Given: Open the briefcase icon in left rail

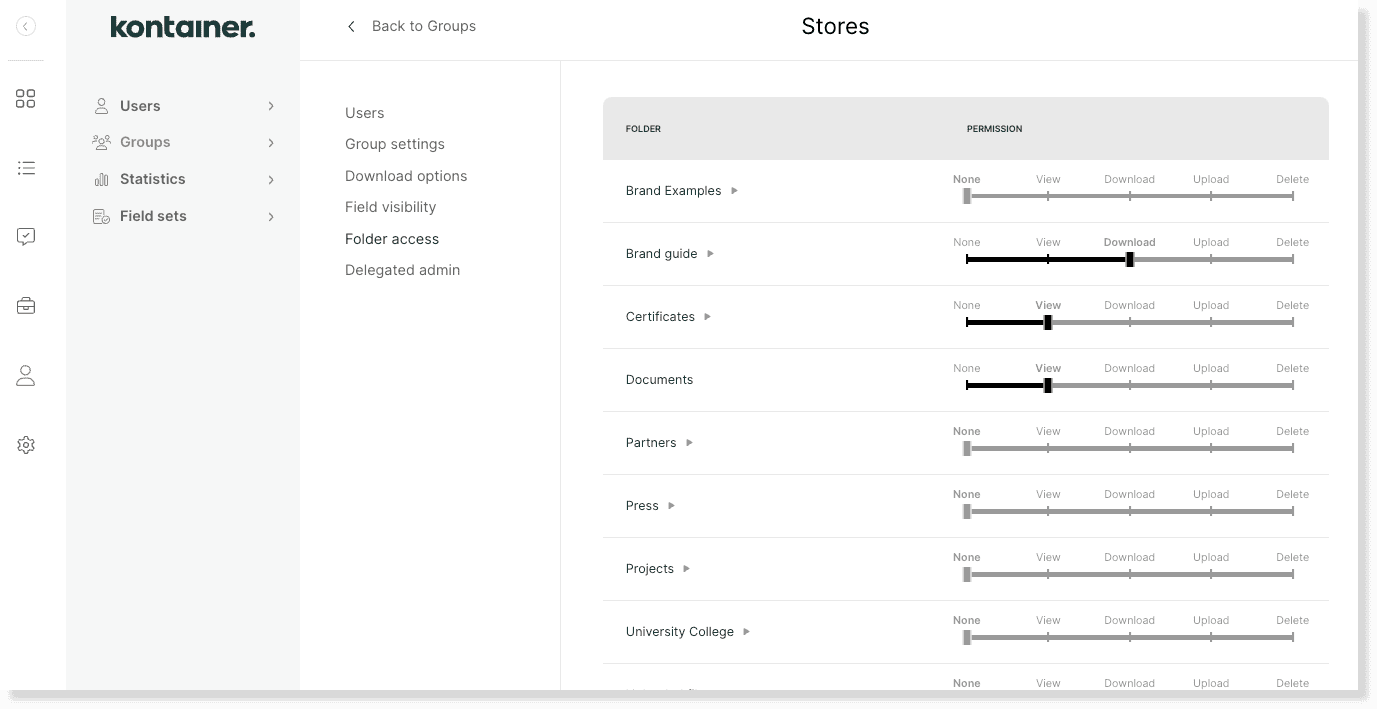Looking at the screenshot, I should pyautogui.click(x=26, y=306).
